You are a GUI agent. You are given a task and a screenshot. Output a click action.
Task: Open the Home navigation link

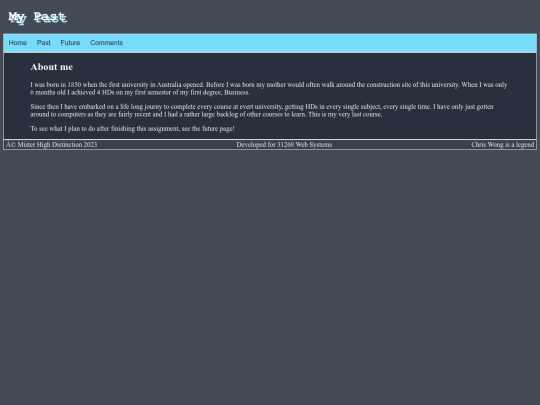click(x=18, y=43)
